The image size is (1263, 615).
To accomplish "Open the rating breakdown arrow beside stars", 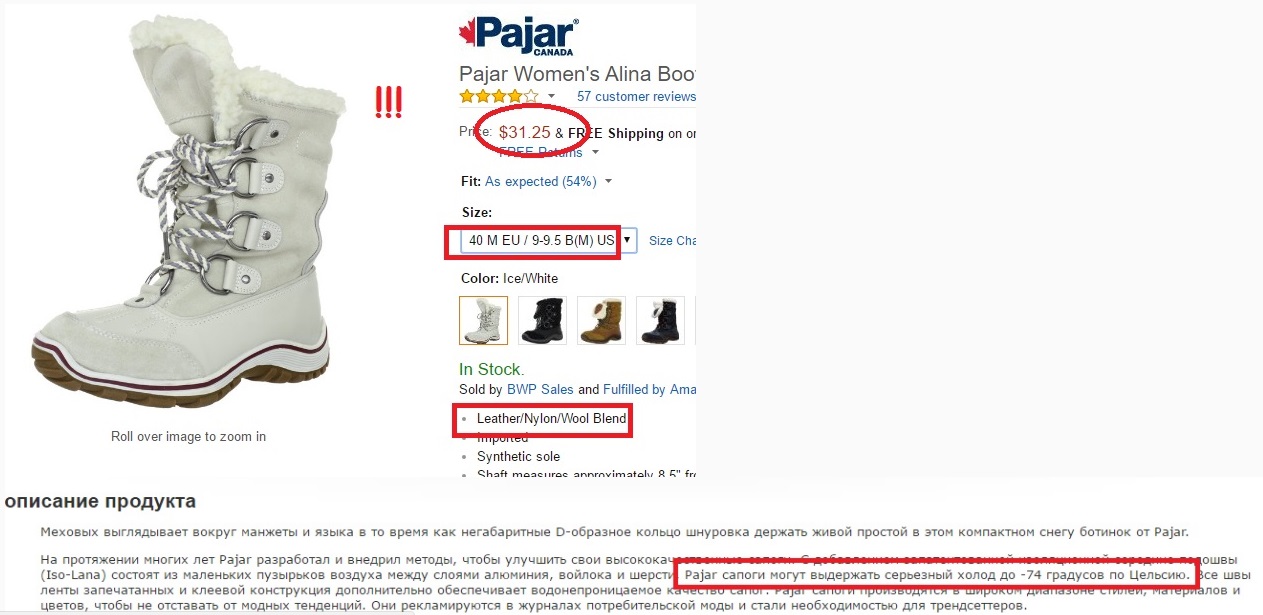I will click(551, 97).
